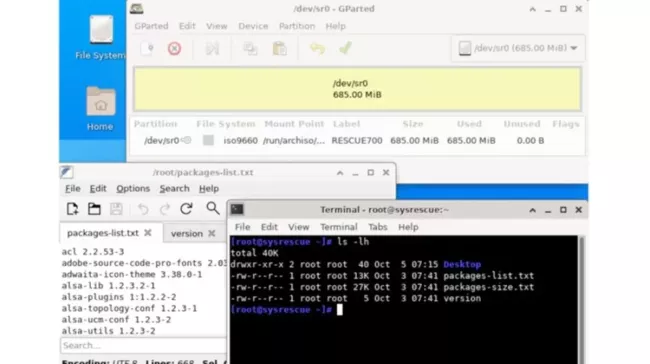The width and height of the screenshot is (650, 364).
Task: Click the red delete partition icon
Action: [x=175, y=49]
